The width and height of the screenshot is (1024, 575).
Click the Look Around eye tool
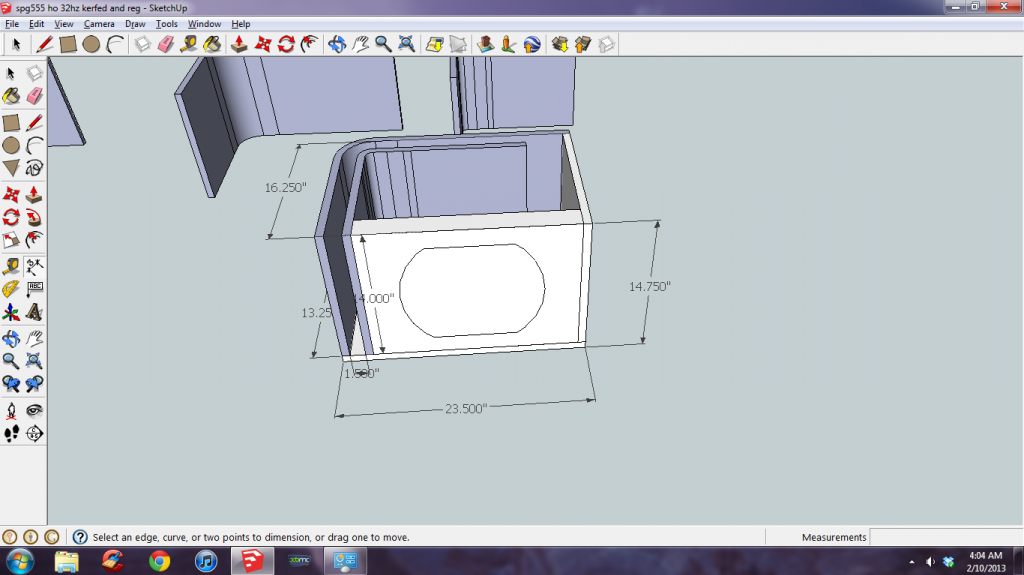[35, 409]
